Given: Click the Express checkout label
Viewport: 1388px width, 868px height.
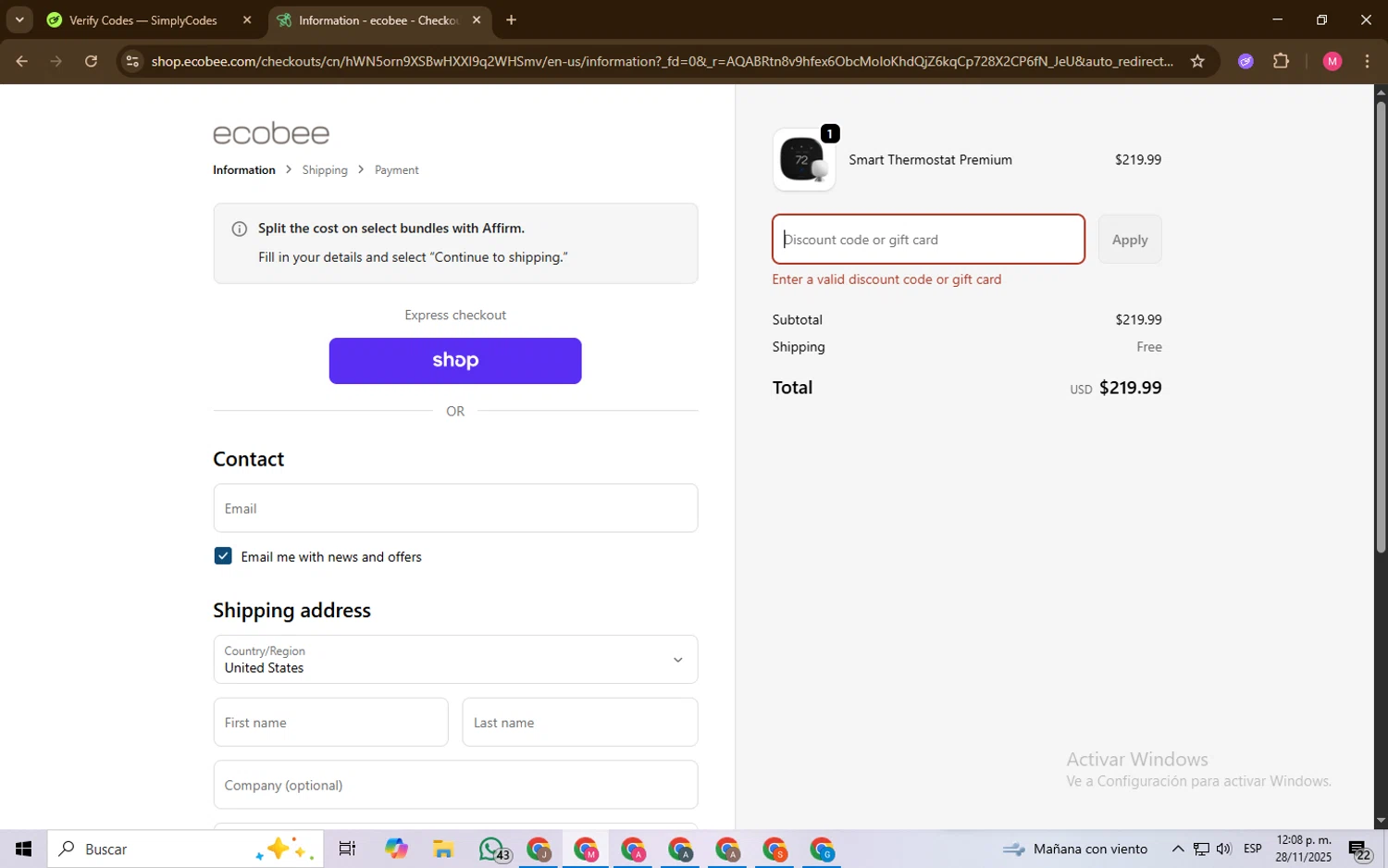Looking at the screenshot, I should (455, 316).
